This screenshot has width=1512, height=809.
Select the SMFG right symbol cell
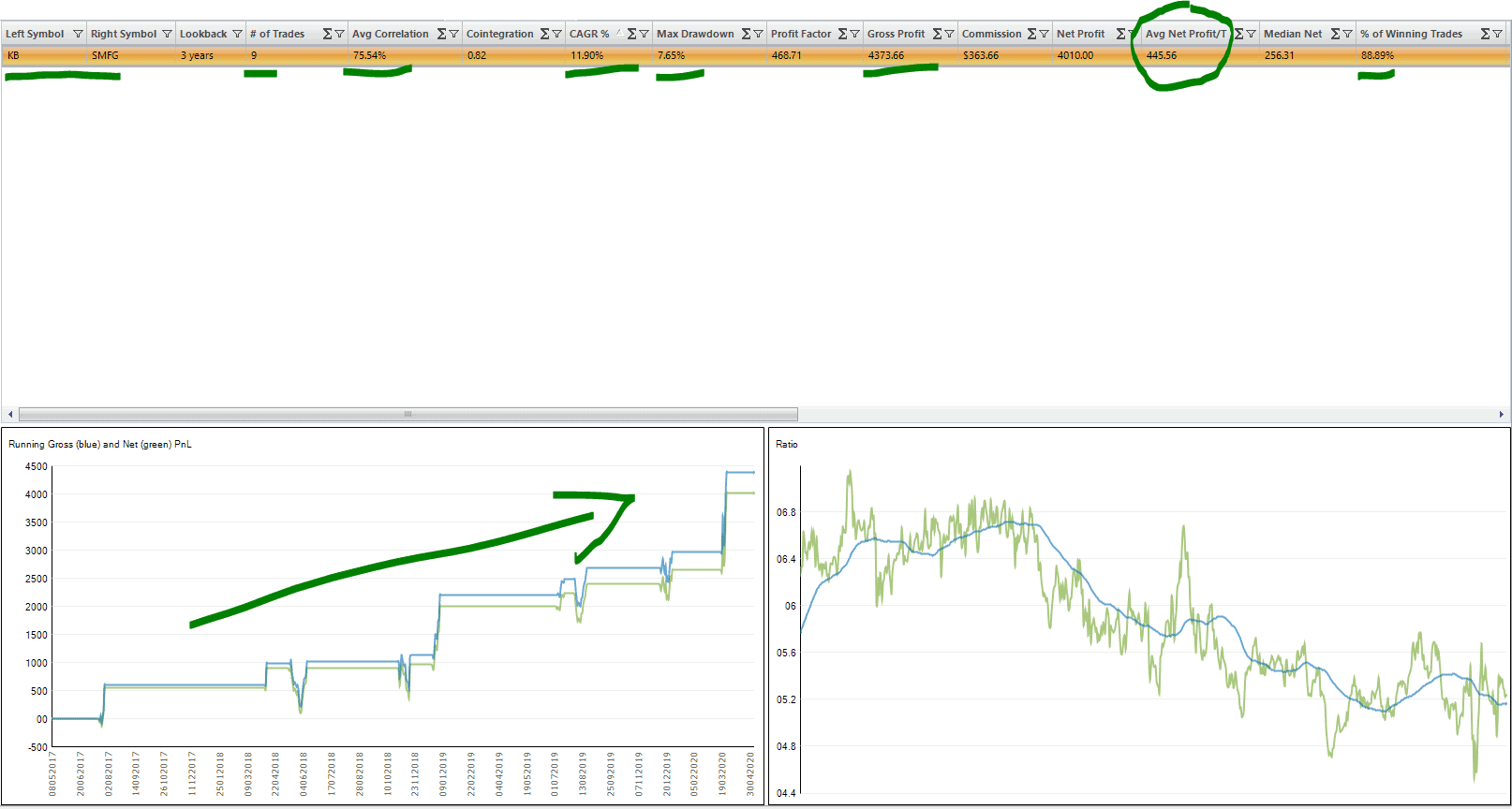point(131,55)
